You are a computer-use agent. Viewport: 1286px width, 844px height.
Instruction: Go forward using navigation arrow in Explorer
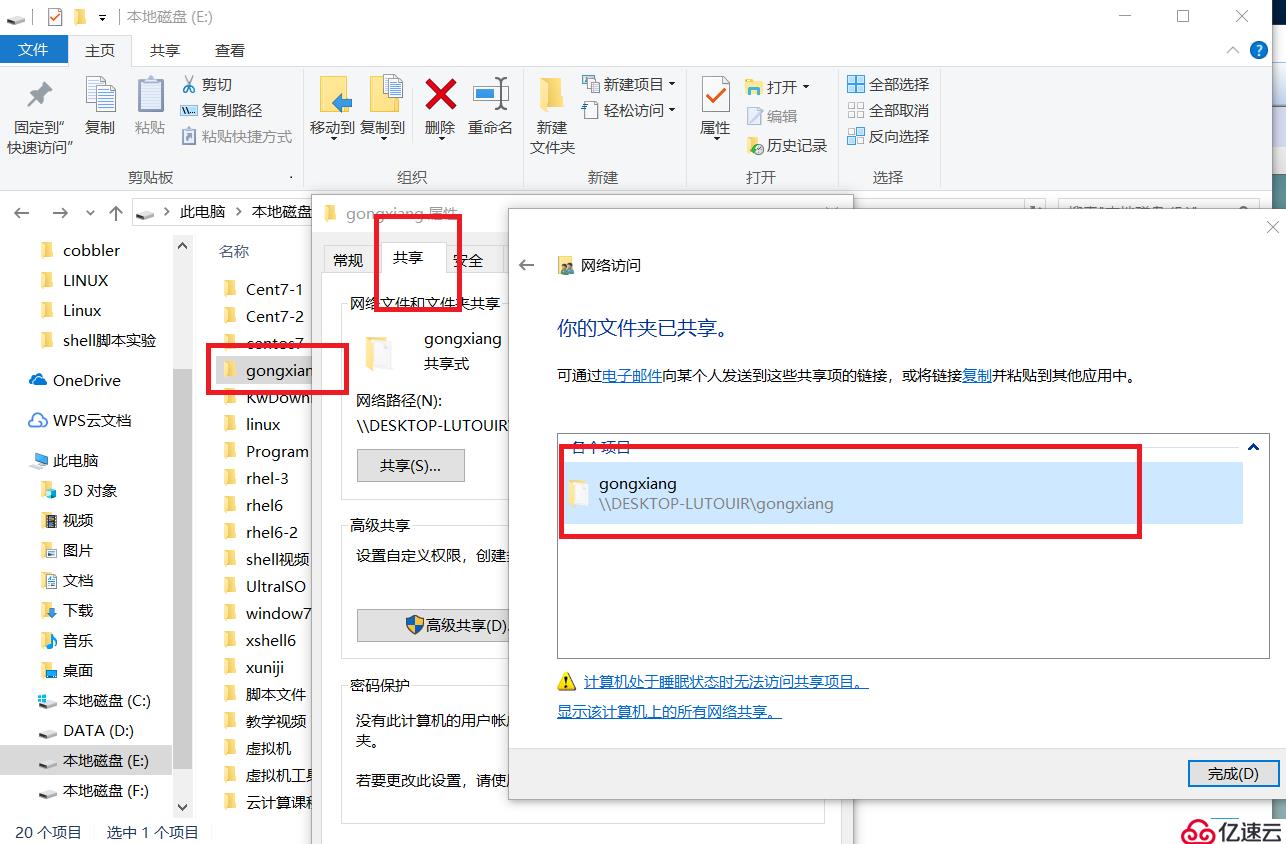(60, 213)
